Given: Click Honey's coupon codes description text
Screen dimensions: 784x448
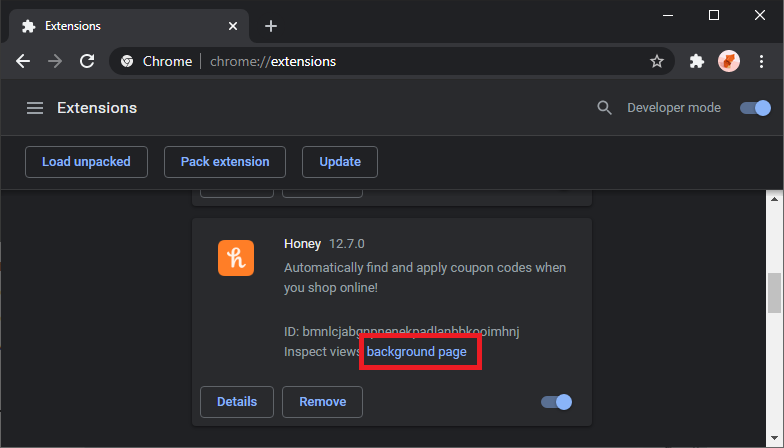Looking at the screenshot, I should [425, 278].
